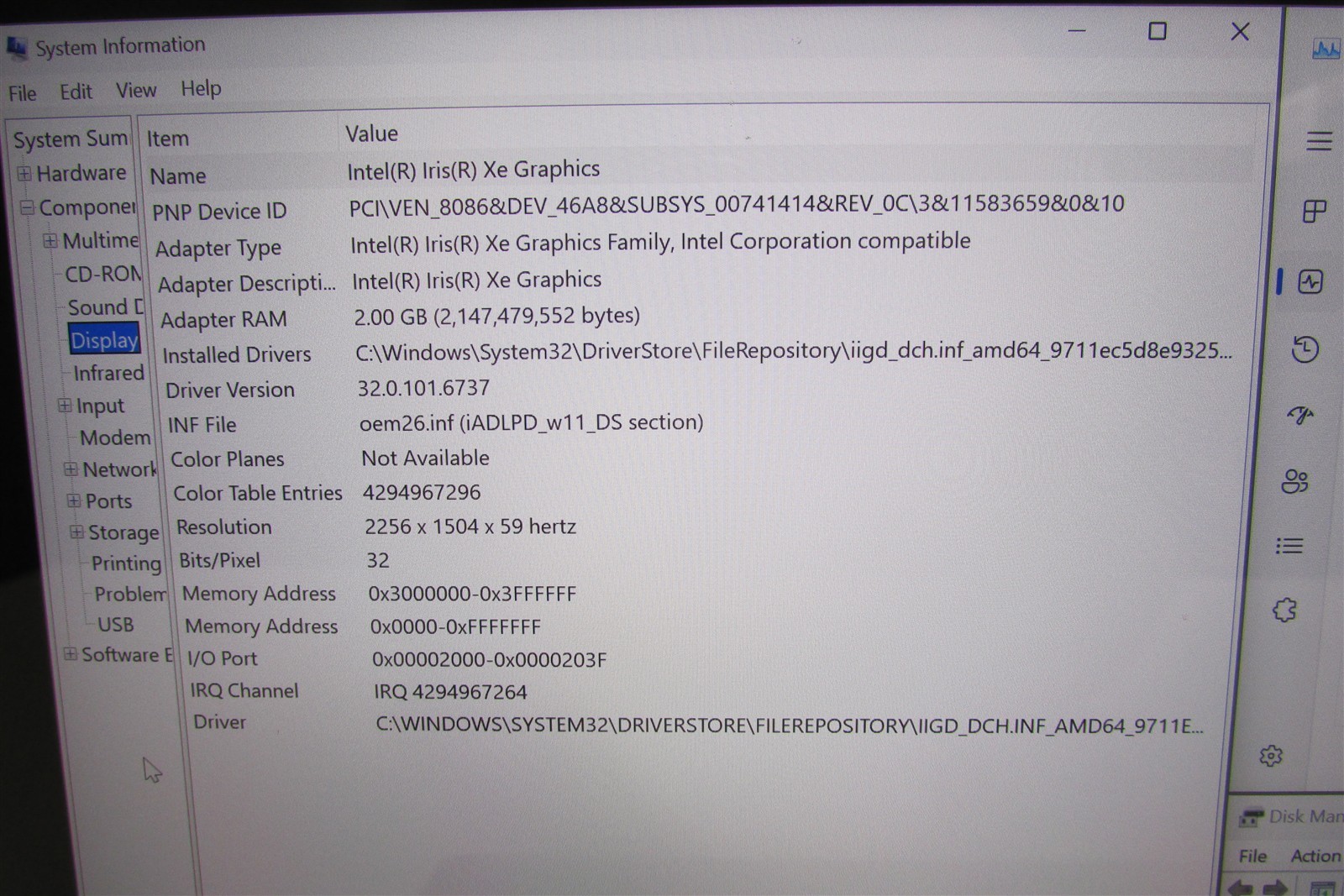Select the Printing tree item
Screen dimensions: 1344x896
[x=126, y=563]
